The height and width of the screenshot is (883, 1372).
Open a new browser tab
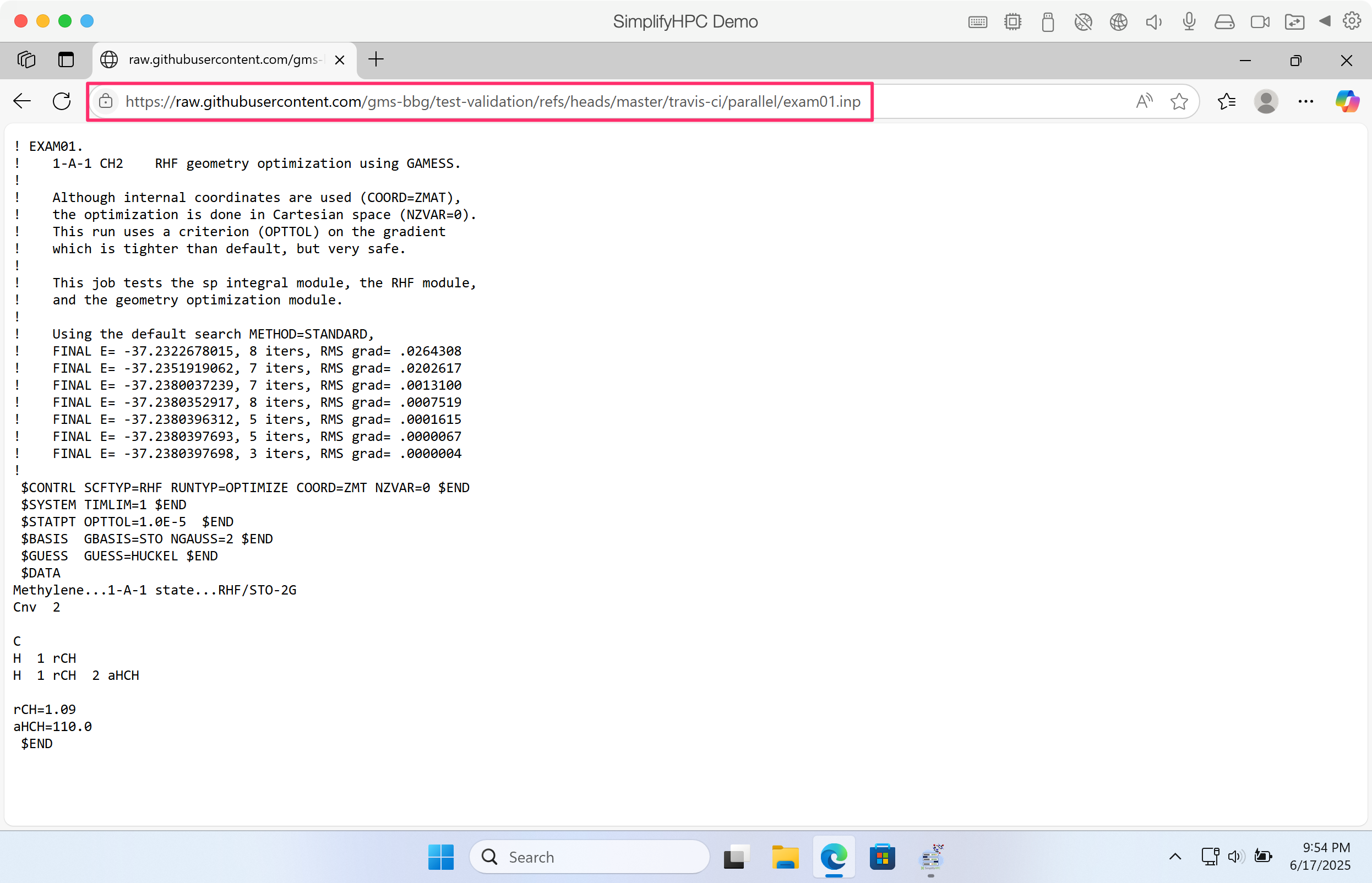[x=376, y=59]
